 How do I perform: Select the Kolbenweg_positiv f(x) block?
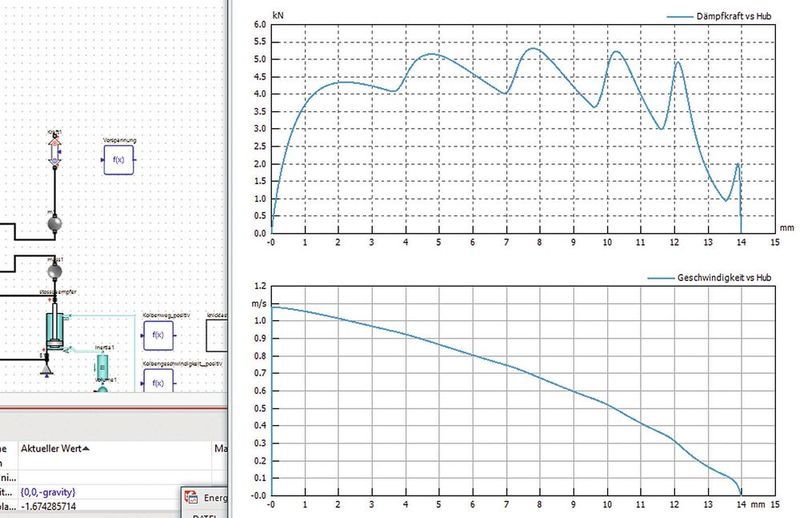click(158, 335)
